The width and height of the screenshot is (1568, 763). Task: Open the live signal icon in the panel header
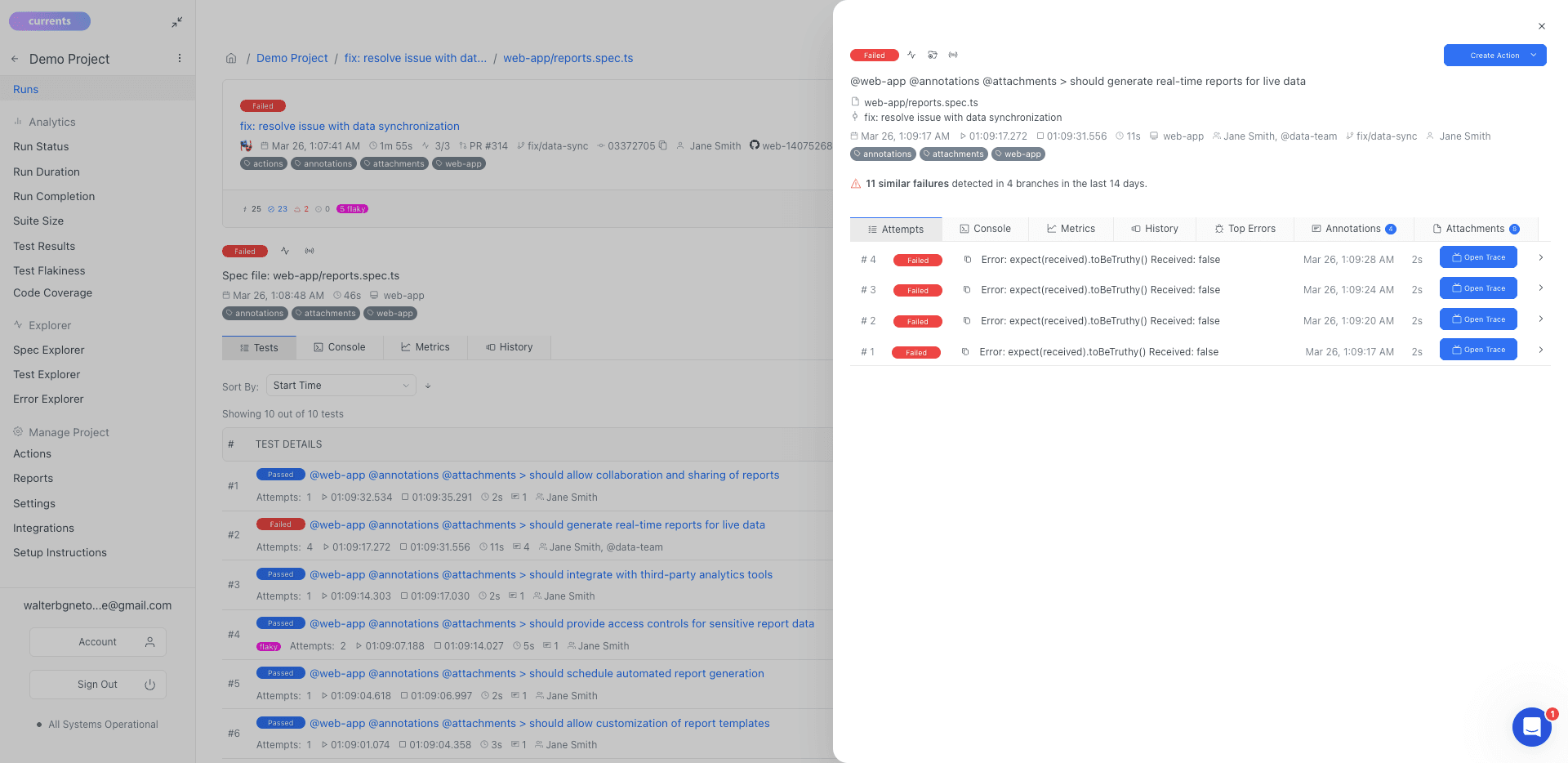953,55
